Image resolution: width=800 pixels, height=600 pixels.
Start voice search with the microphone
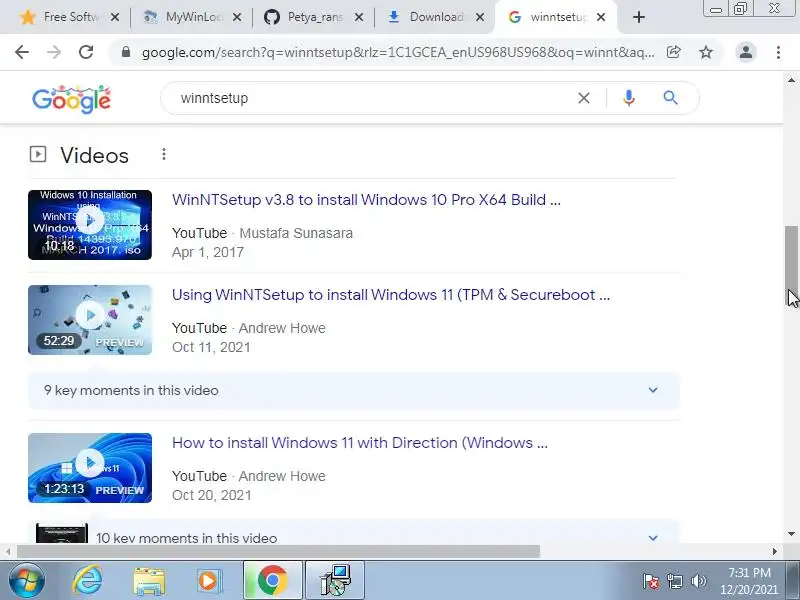[629, 98]
